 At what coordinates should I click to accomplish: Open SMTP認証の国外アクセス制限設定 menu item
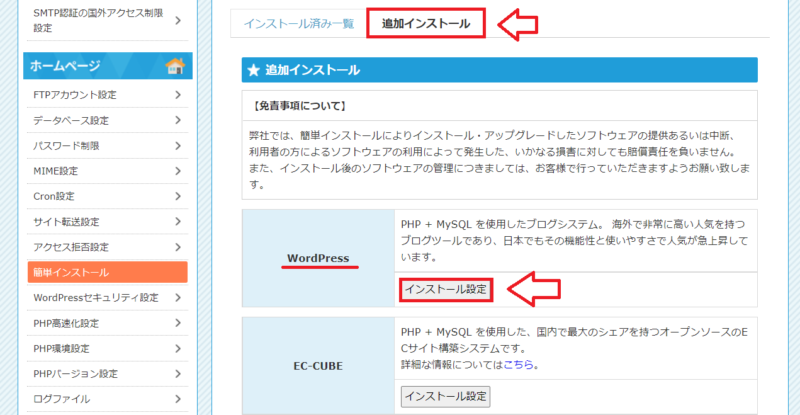click(107, 20)
